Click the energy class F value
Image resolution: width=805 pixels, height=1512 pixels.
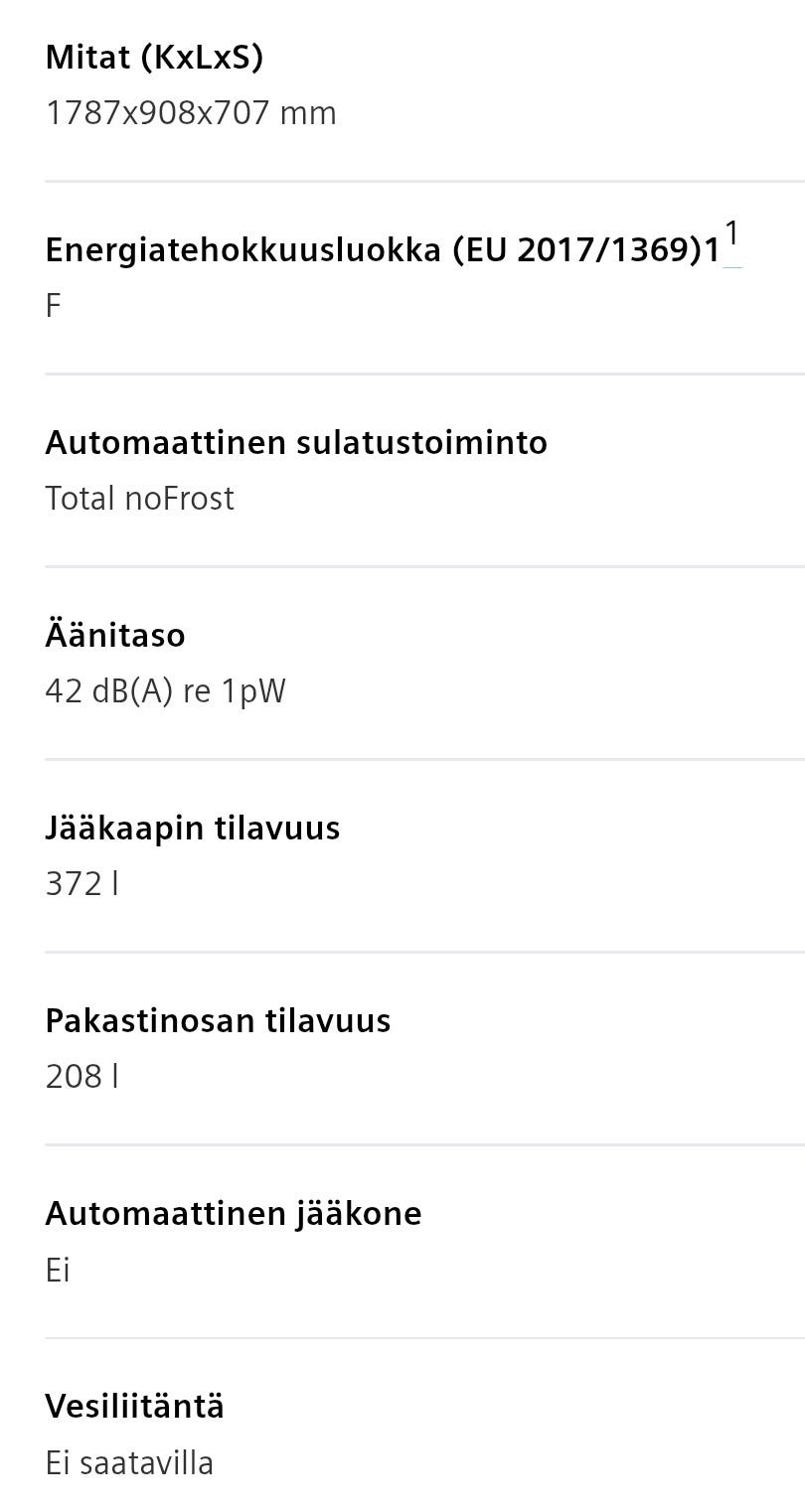(54, 306)
